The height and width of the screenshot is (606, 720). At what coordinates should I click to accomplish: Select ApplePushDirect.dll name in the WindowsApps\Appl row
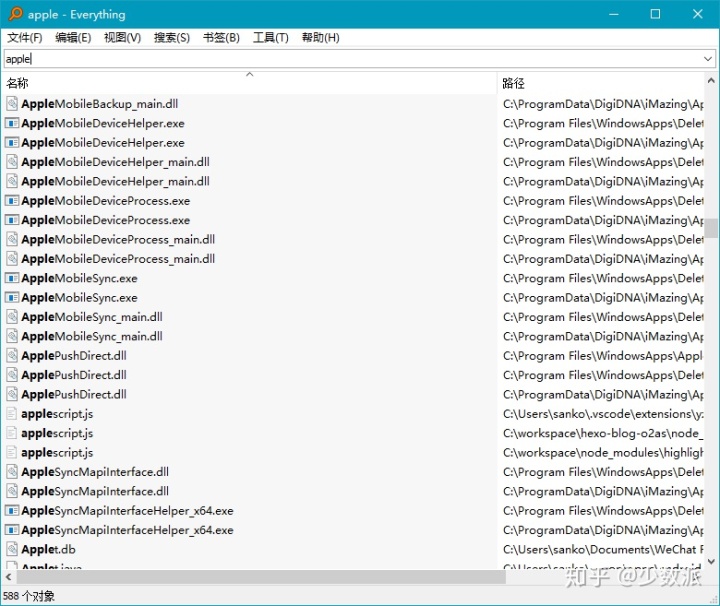pyautogui.click(x=74, y=355)
